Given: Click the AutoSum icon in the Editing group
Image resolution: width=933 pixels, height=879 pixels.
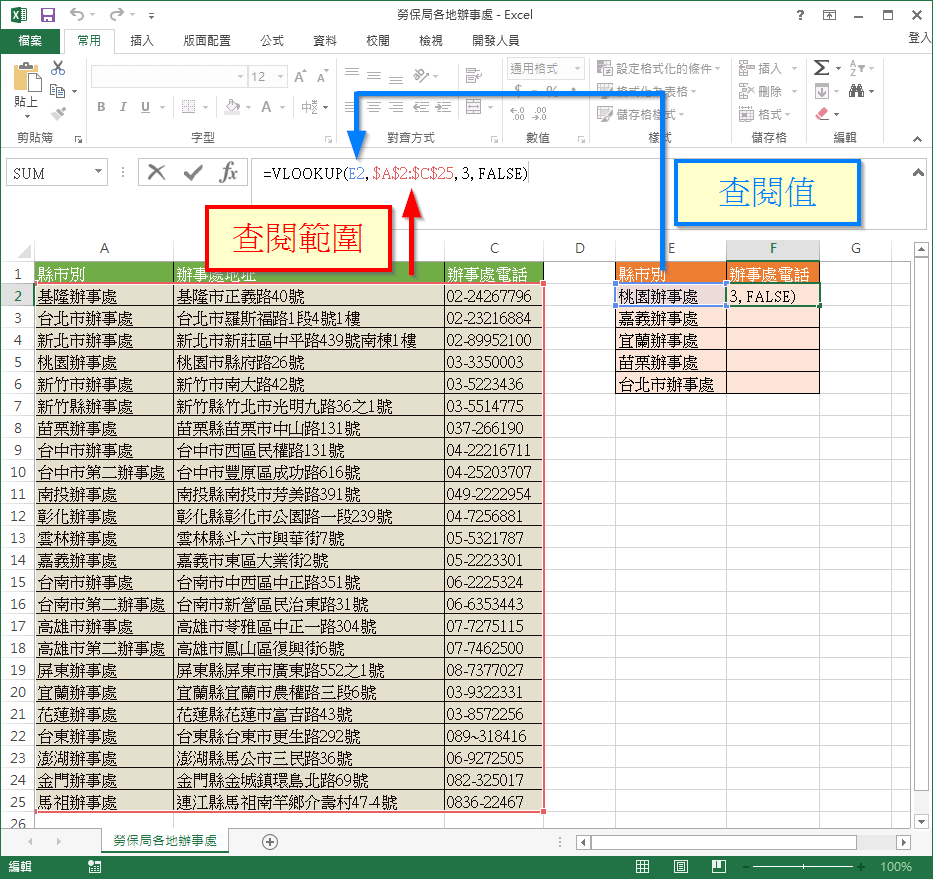Looking at the screenshot, I should pyautogui.click(x=821, y=67).
